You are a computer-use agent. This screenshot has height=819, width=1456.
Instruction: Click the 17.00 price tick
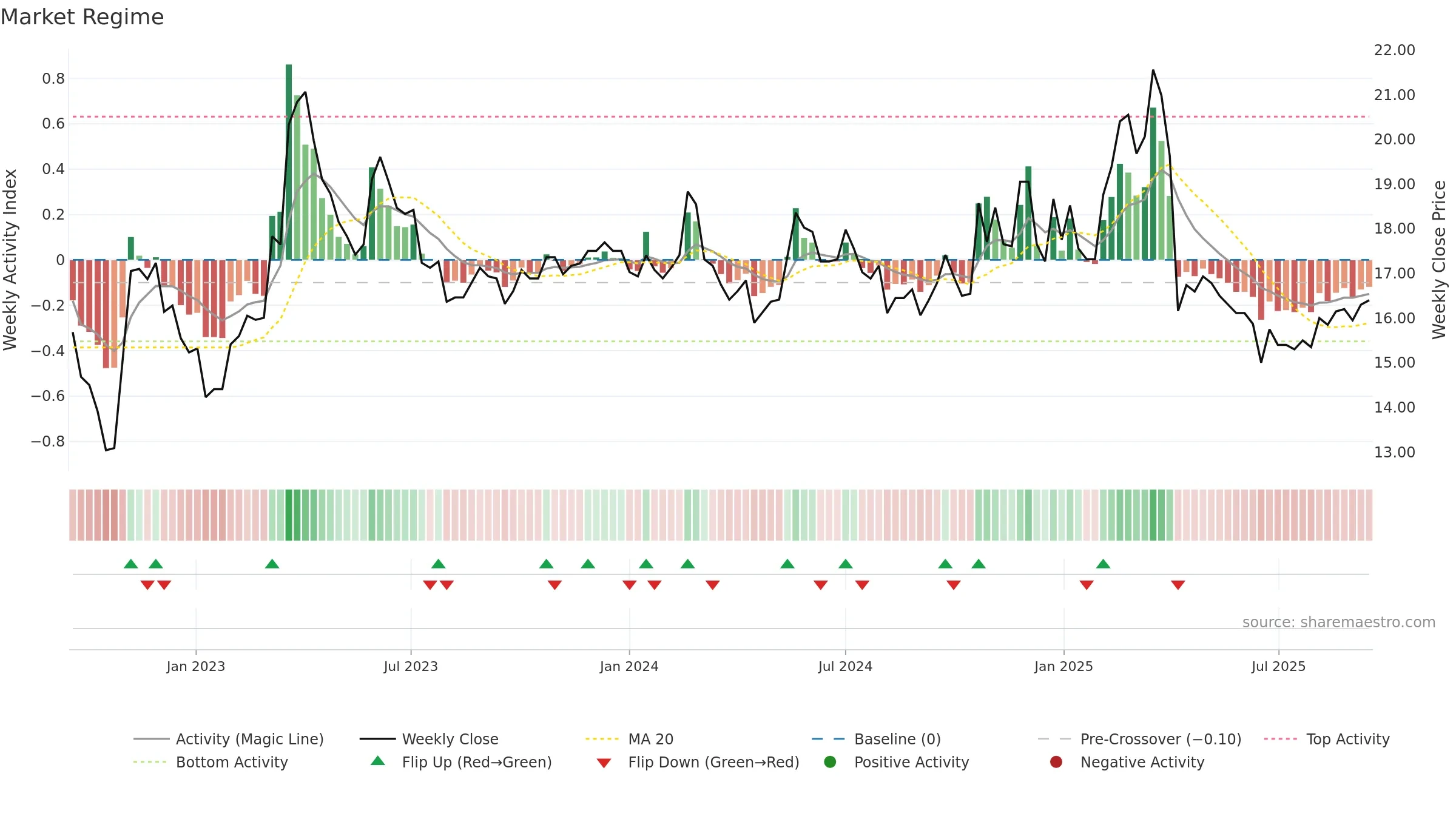1395,273
